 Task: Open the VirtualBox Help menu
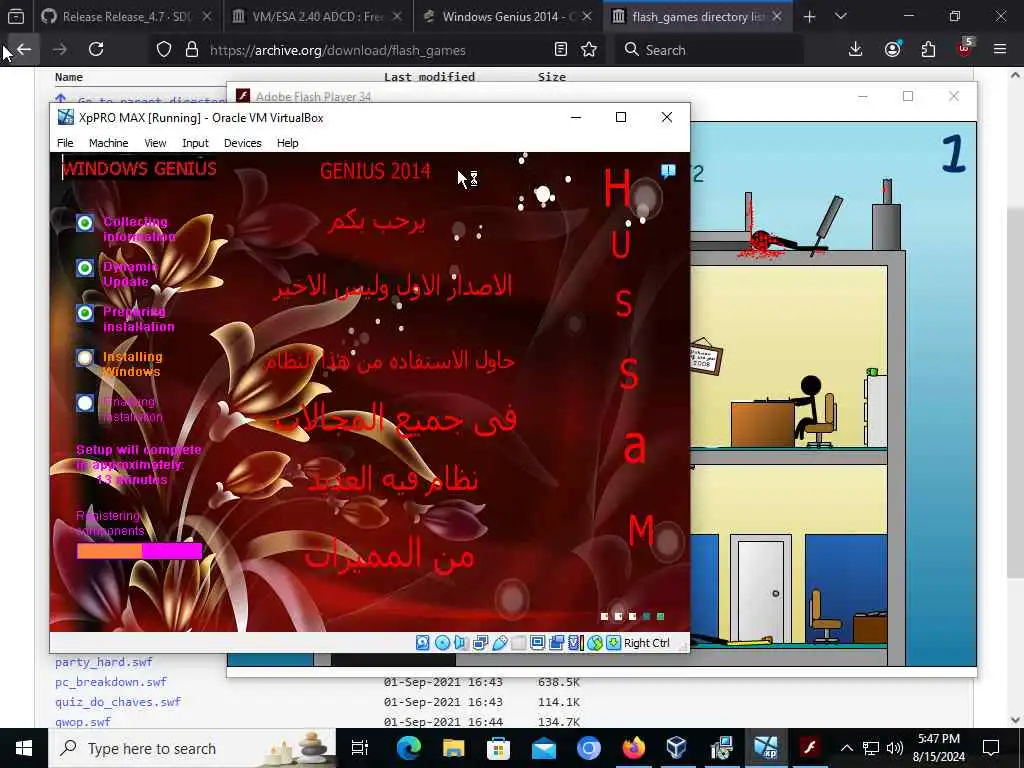pyautogui.click(x=287, y=143)
